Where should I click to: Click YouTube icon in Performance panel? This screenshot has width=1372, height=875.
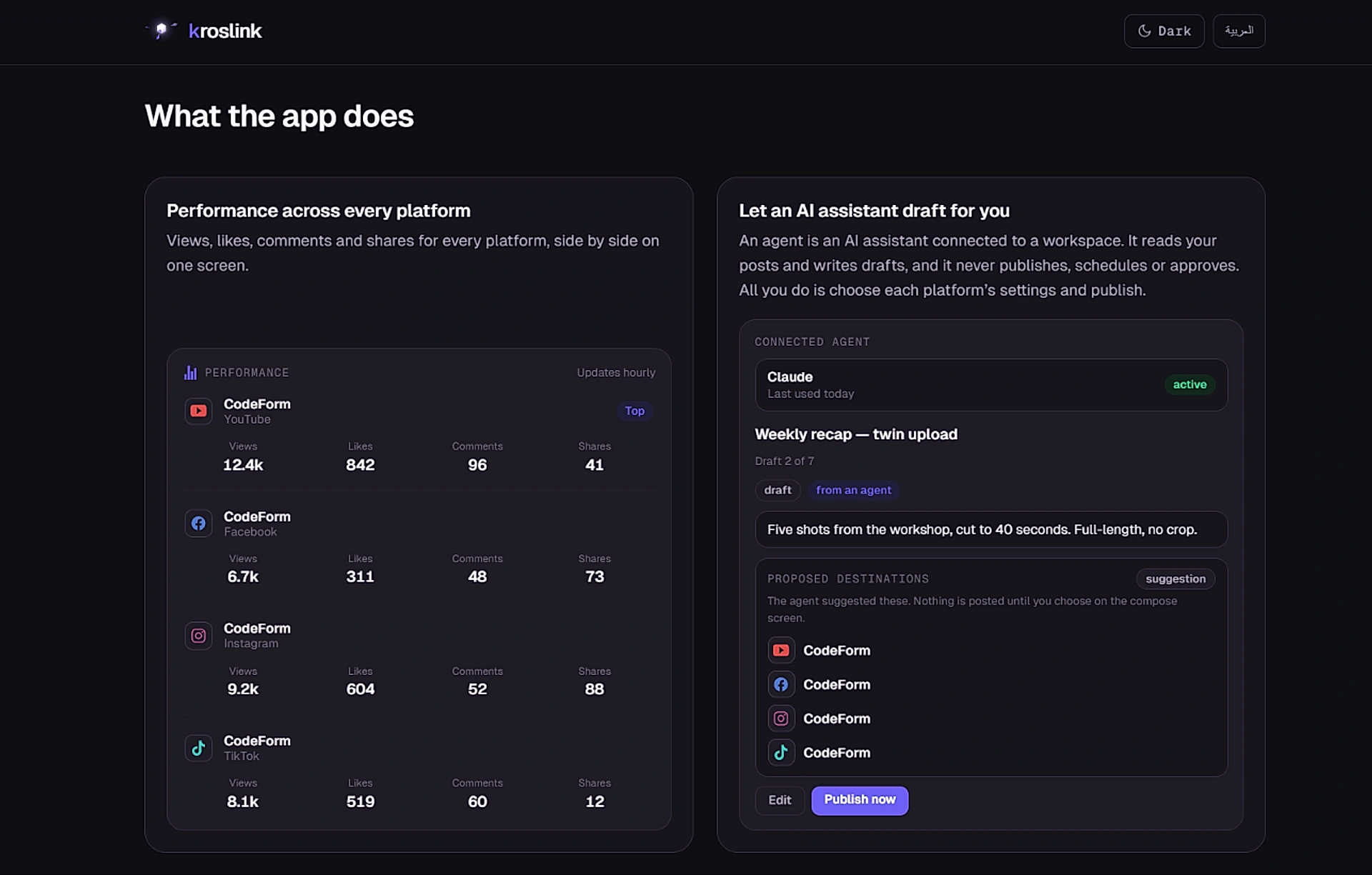(199, 411)
